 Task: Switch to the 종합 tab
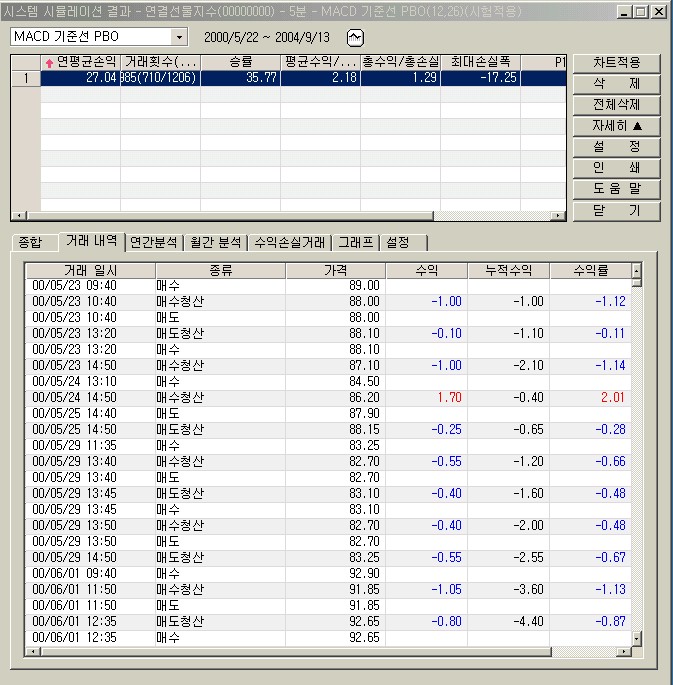click(30, 242)
